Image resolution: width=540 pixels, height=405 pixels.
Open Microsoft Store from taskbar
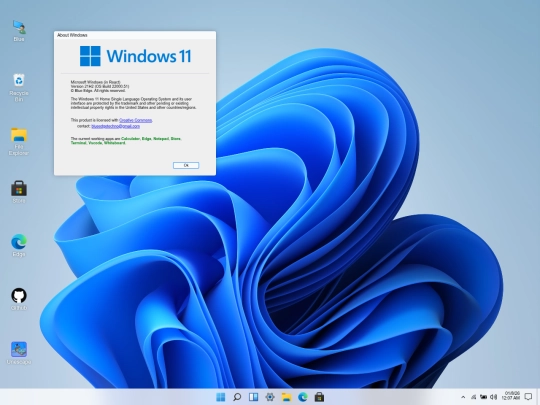click(x=319, y=397)
